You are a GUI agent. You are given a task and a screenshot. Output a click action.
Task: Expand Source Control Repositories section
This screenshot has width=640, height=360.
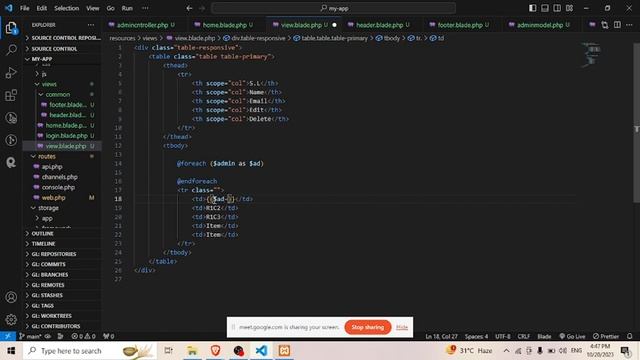(62, 38)
